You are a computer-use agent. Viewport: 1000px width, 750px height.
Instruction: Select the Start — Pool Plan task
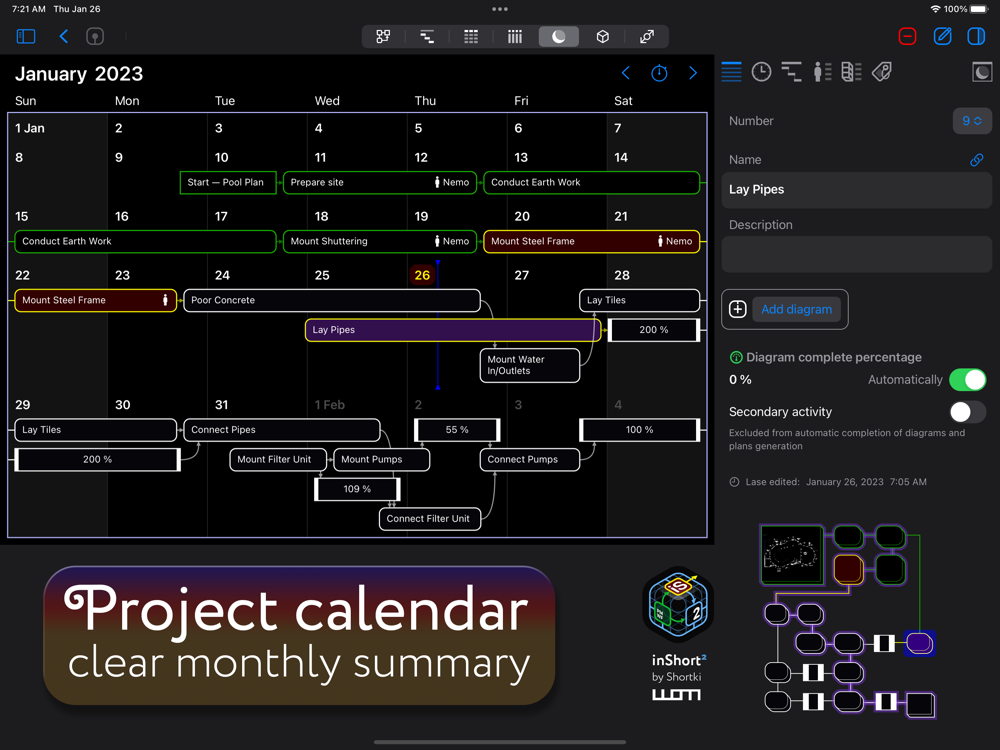228,182
